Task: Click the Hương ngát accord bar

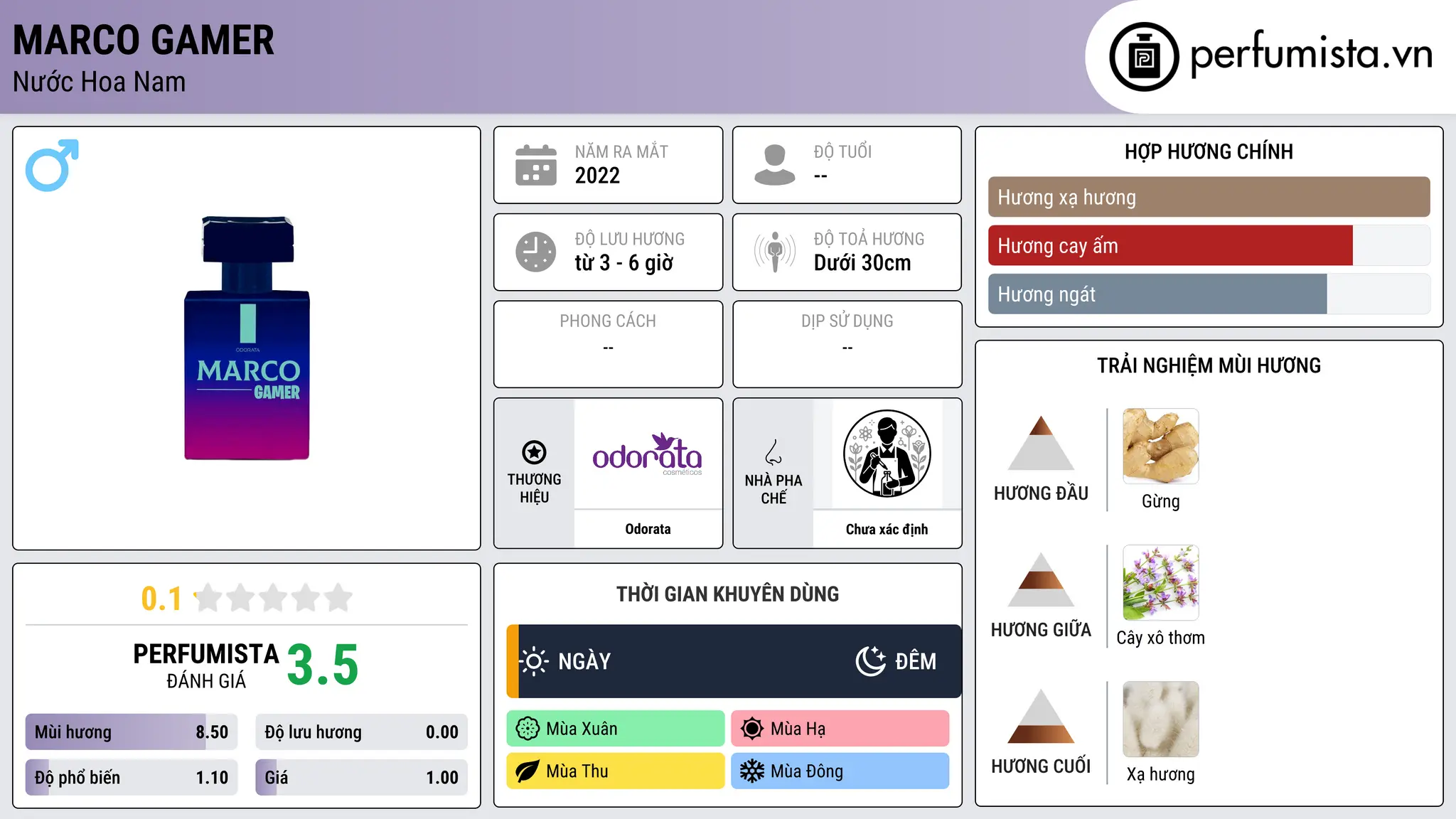Action: [x=1209, y=294]
